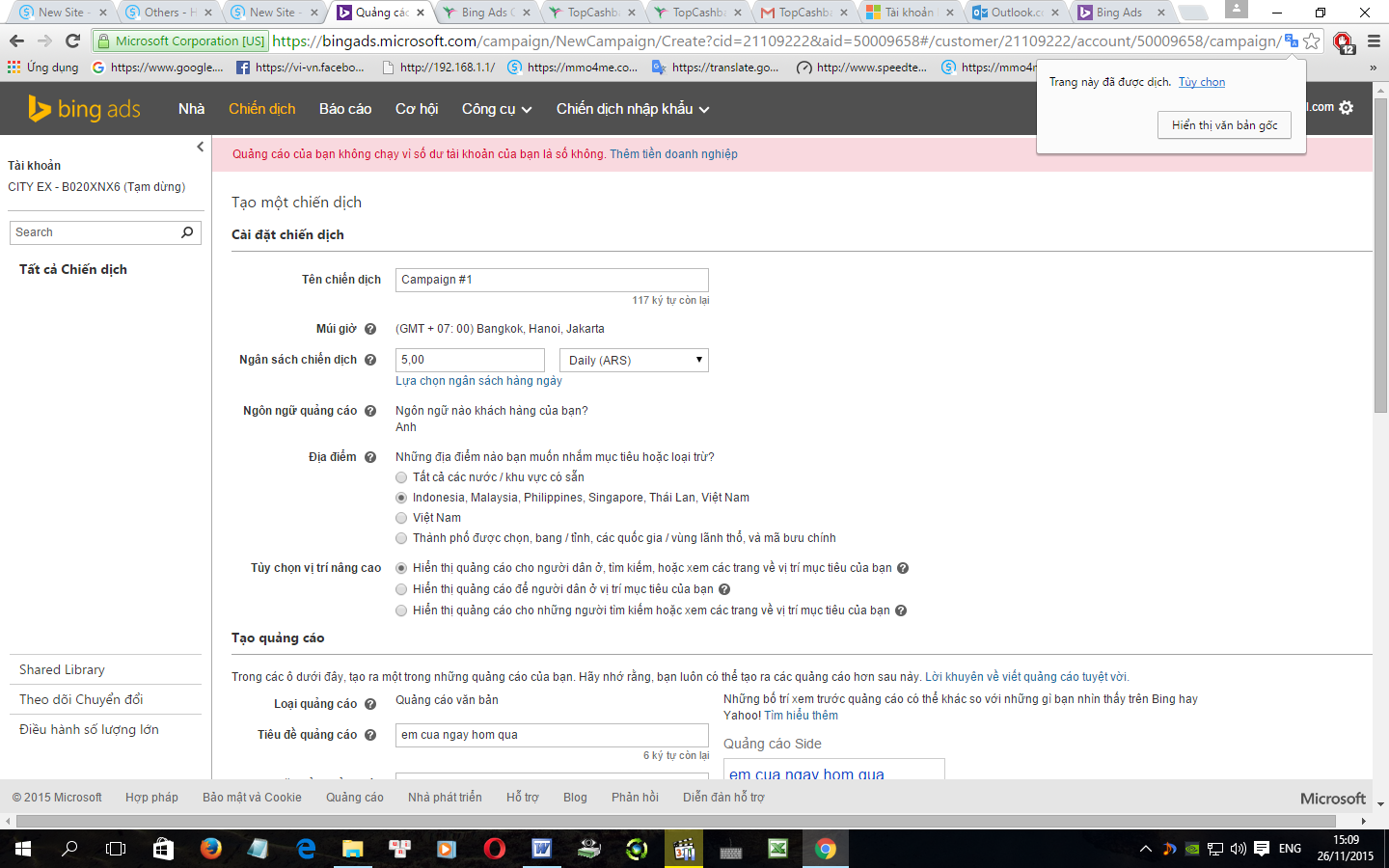Click help icon after first advanced location option
The width and height of the screenshot is (1389, 868).
coord(903,568)
